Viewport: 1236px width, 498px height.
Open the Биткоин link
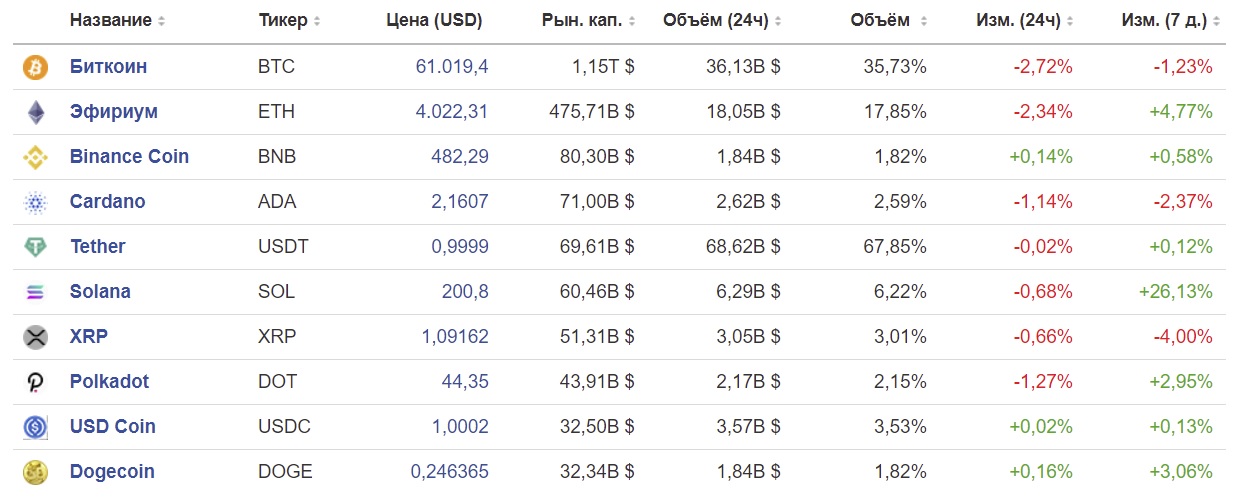[x=108, y=67]
